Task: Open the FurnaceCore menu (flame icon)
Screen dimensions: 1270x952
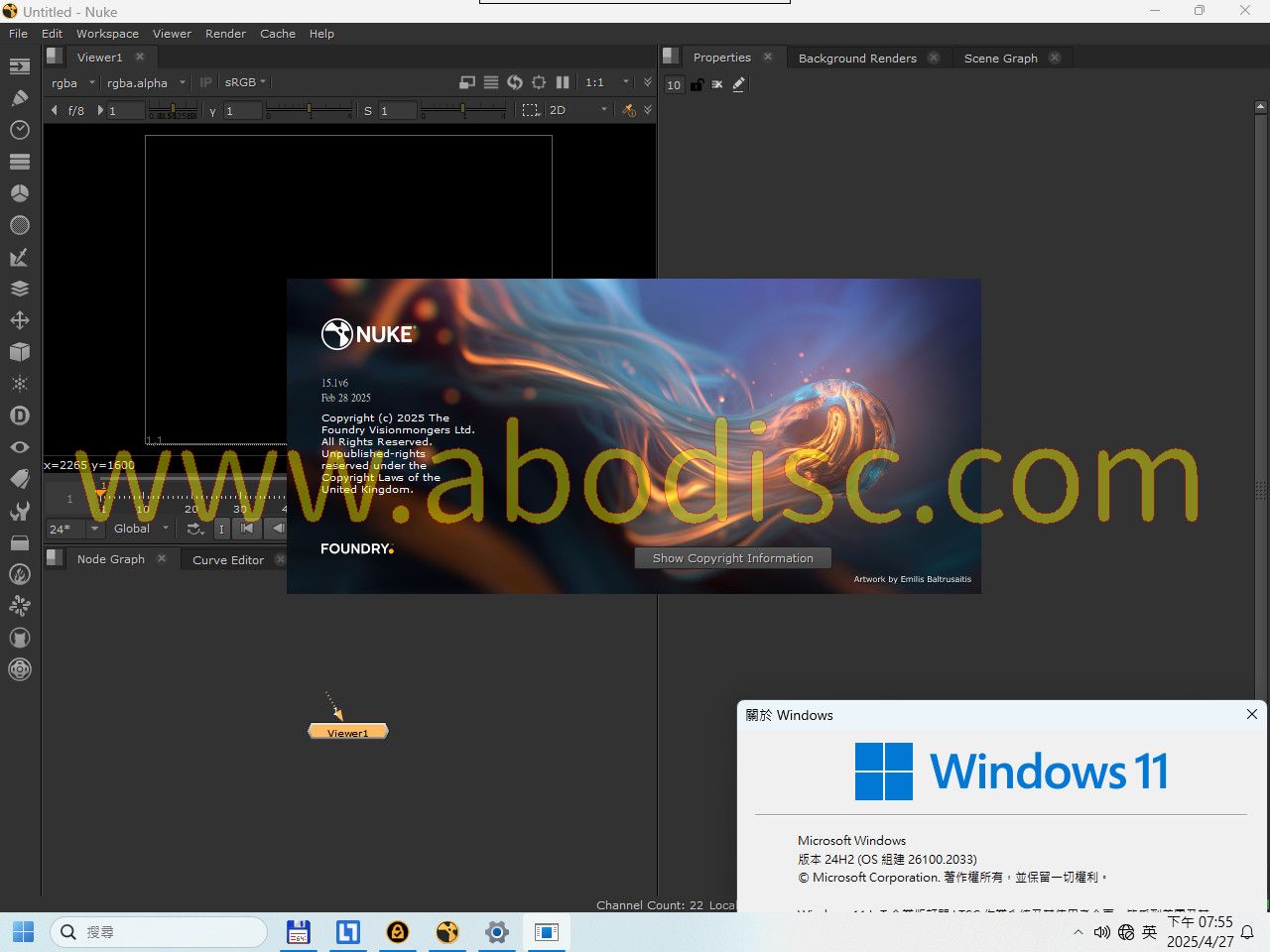Action: [x=20, y=574]
